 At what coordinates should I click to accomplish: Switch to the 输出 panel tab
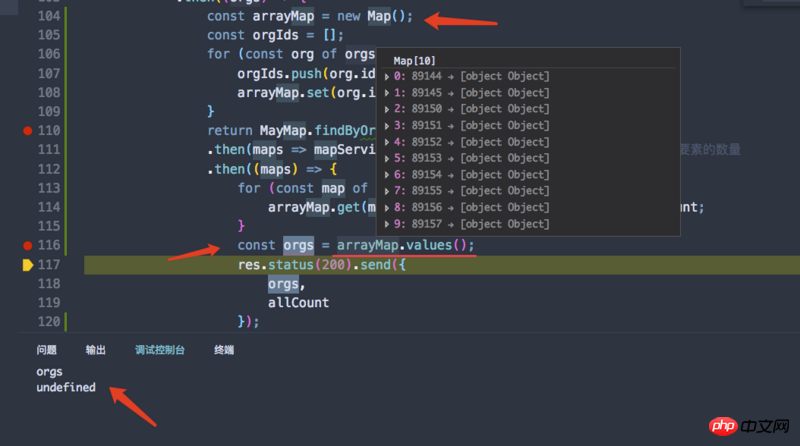click(95, 350)
